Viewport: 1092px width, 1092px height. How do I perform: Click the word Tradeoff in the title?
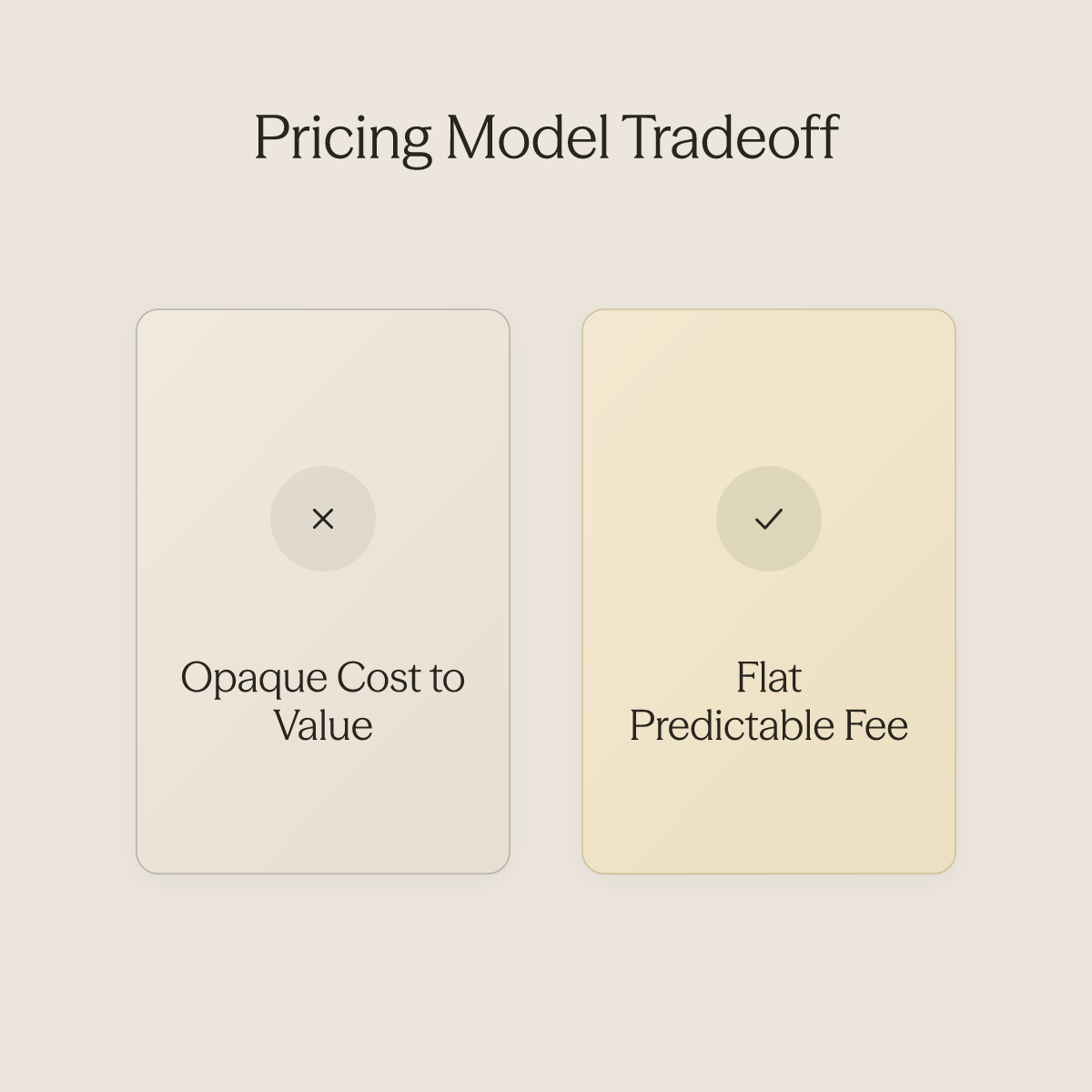[730, 137]
